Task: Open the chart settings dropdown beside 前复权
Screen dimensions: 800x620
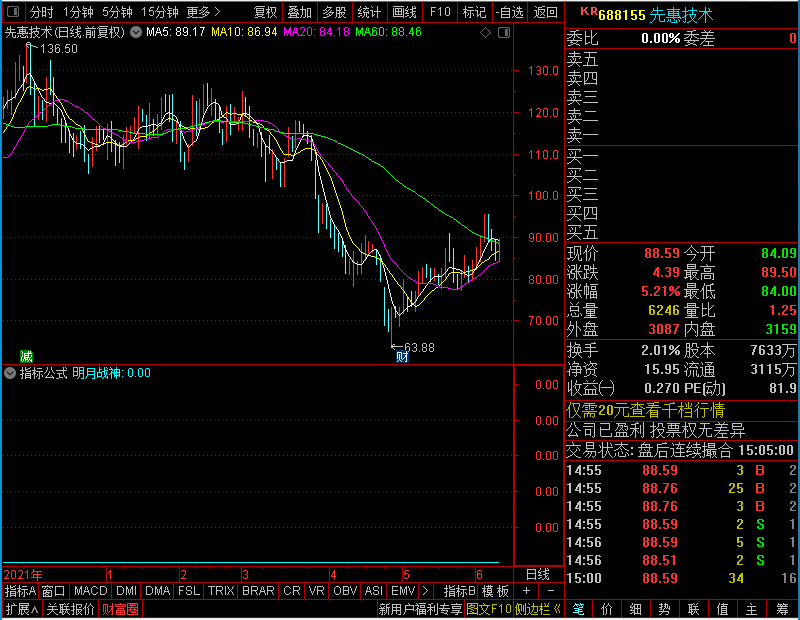Action: 136,32
